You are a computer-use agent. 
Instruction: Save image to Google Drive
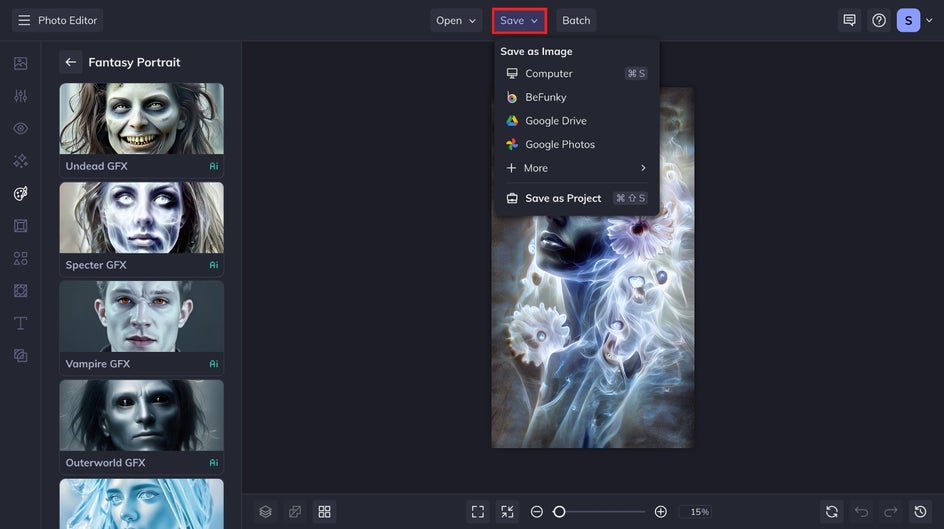coord(576,120)
